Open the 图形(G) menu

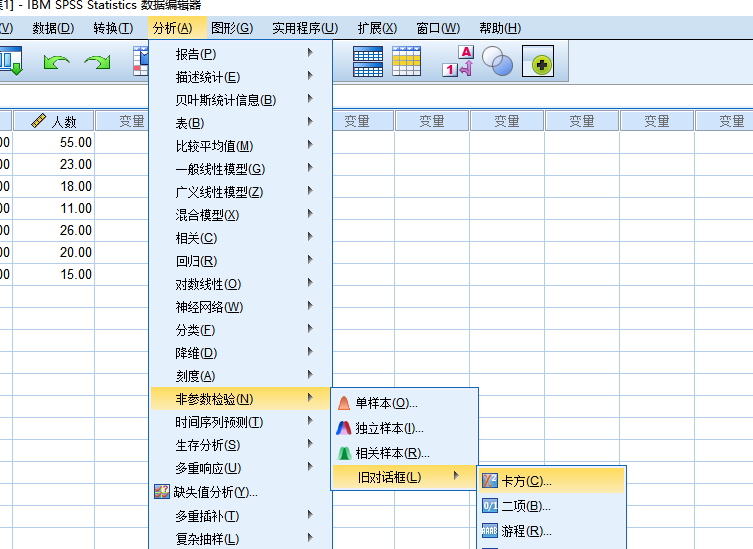[232, 28]
